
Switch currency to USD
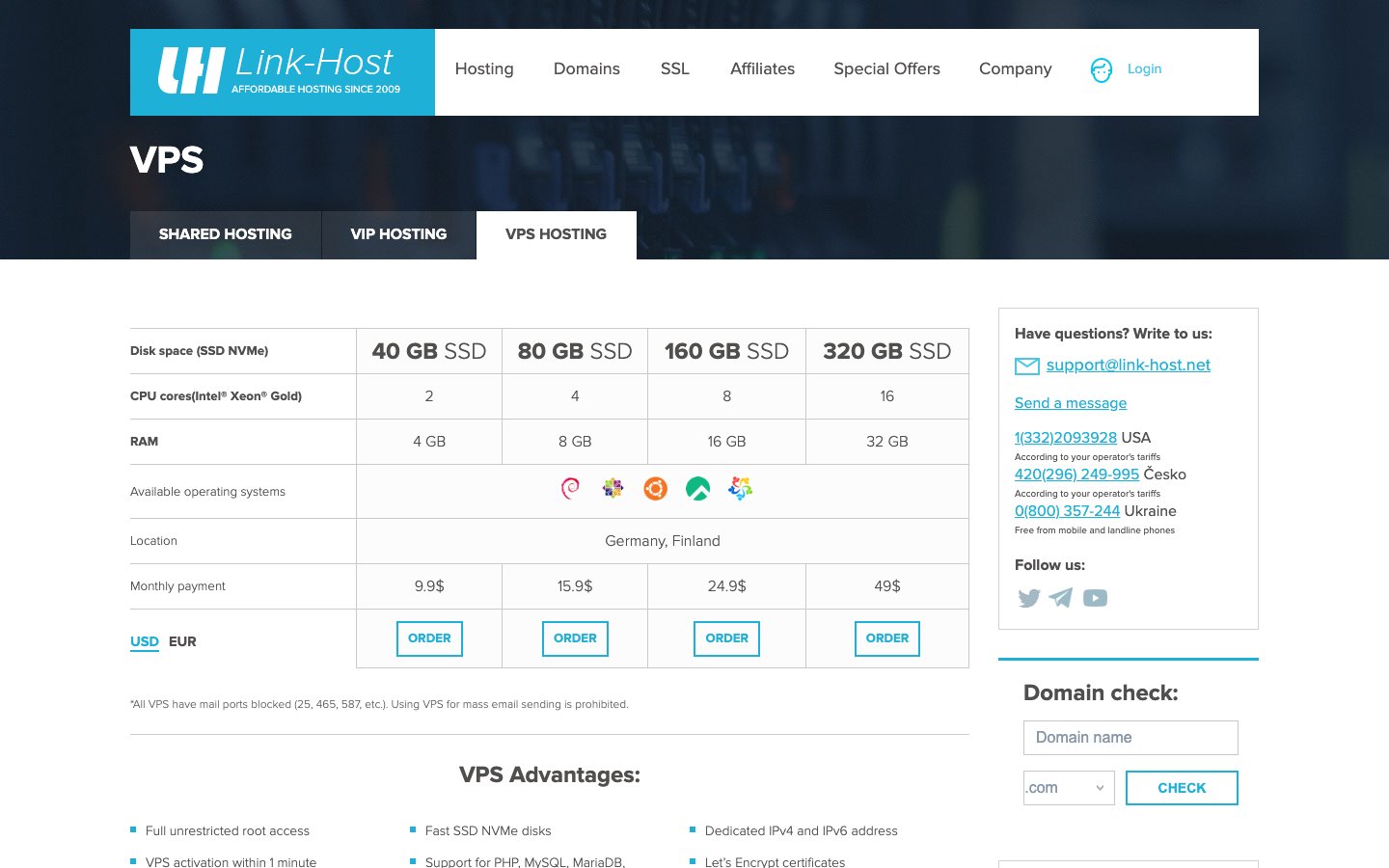[x=145, y=641]
